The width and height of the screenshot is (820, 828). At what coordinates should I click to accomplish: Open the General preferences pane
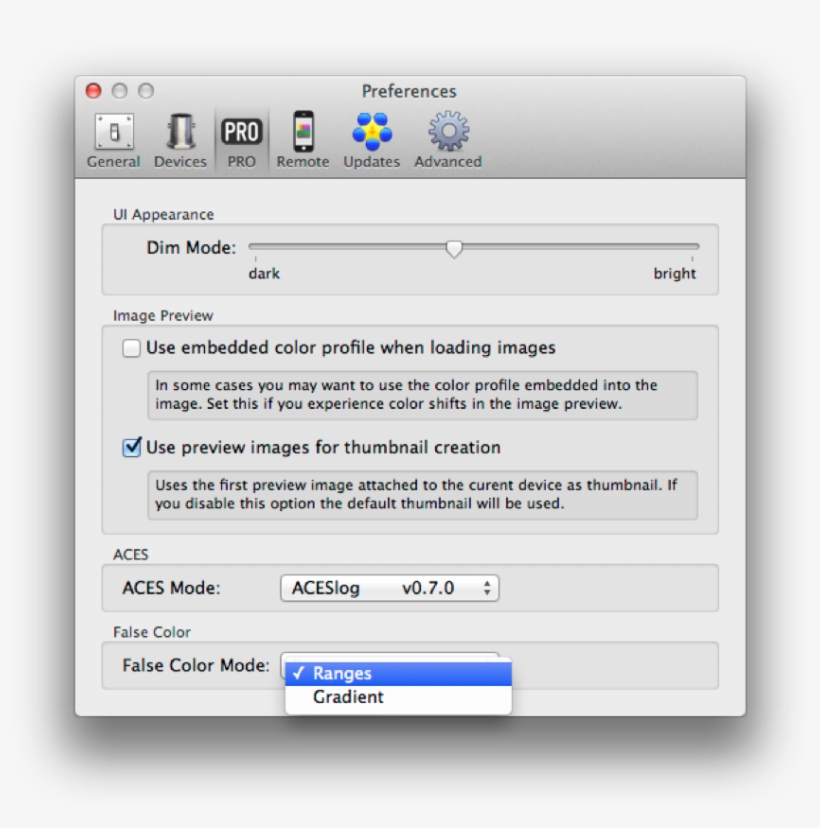click(x=113, y=141)
